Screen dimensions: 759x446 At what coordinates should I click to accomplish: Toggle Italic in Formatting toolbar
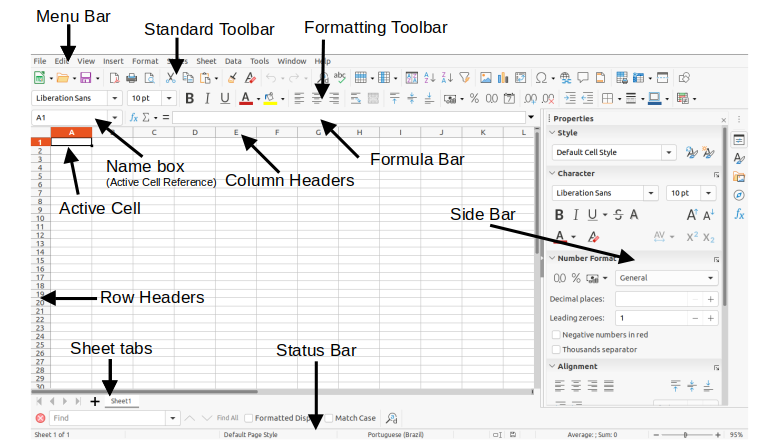207,99
